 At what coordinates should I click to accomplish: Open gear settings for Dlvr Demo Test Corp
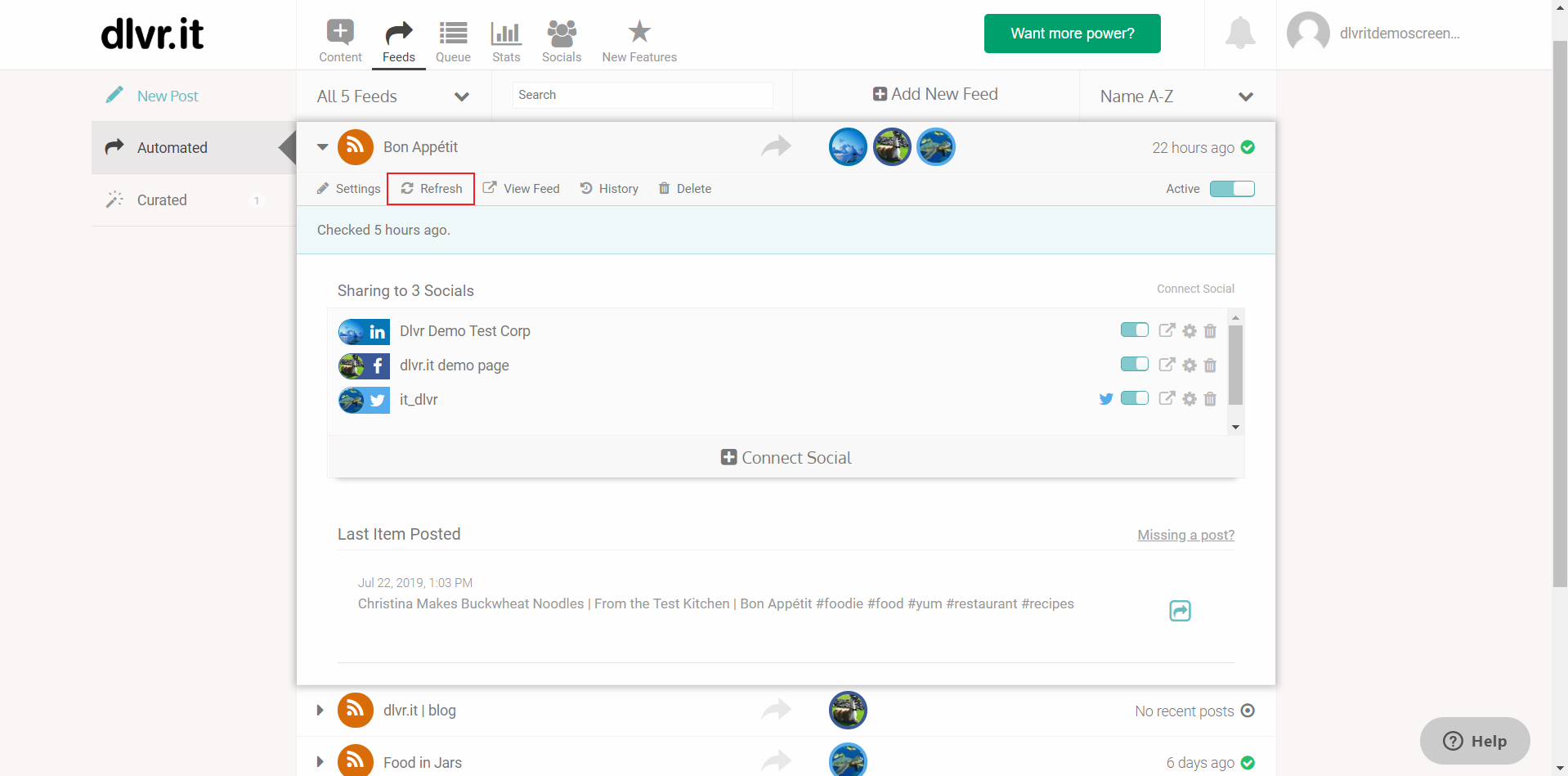click(1189, 331)
